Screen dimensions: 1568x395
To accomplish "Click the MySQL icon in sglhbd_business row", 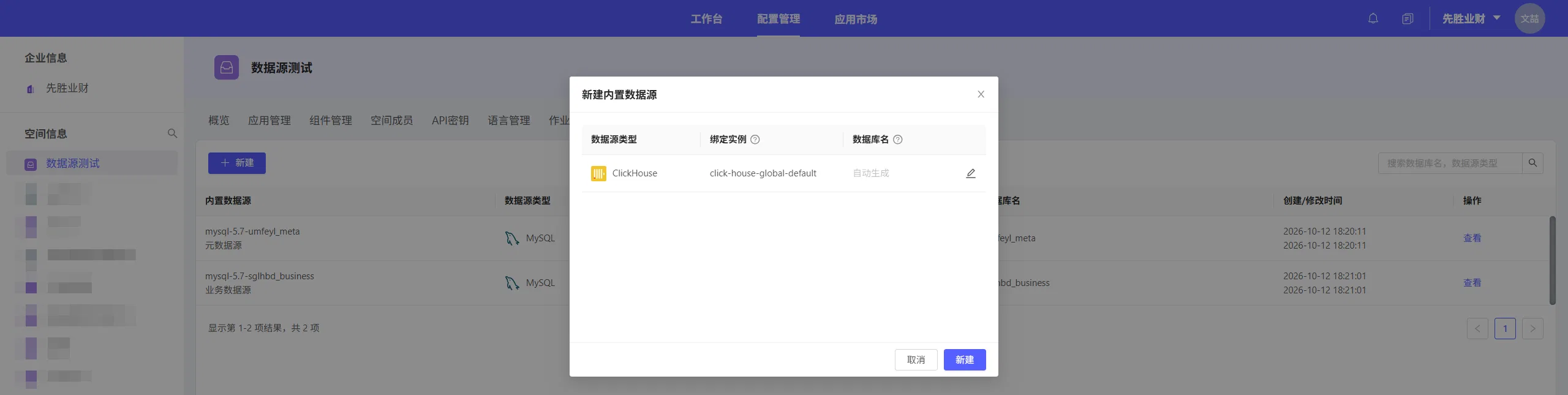I will pos(511,283).
